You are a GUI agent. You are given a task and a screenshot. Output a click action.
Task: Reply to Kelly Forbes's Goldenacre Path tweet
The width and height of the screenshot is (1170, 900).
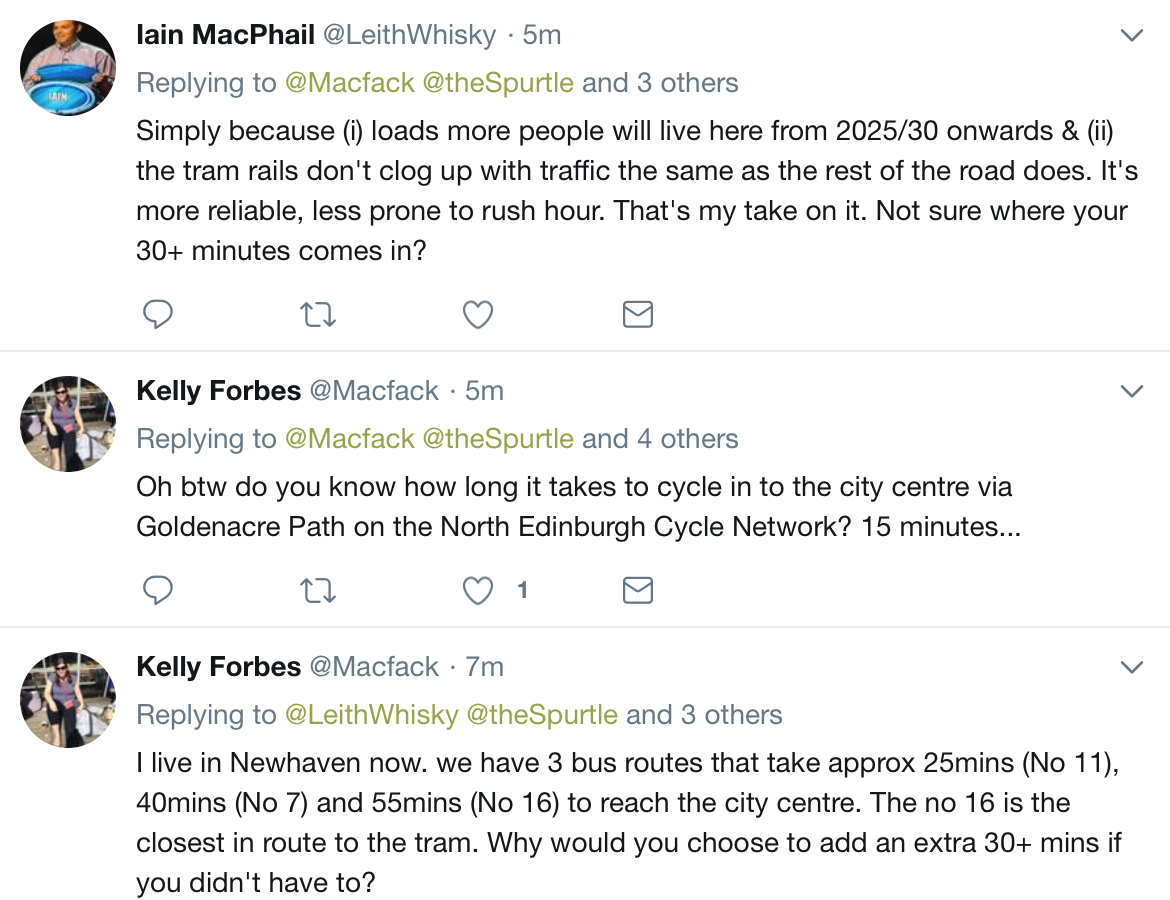click(x=157, y=590)
